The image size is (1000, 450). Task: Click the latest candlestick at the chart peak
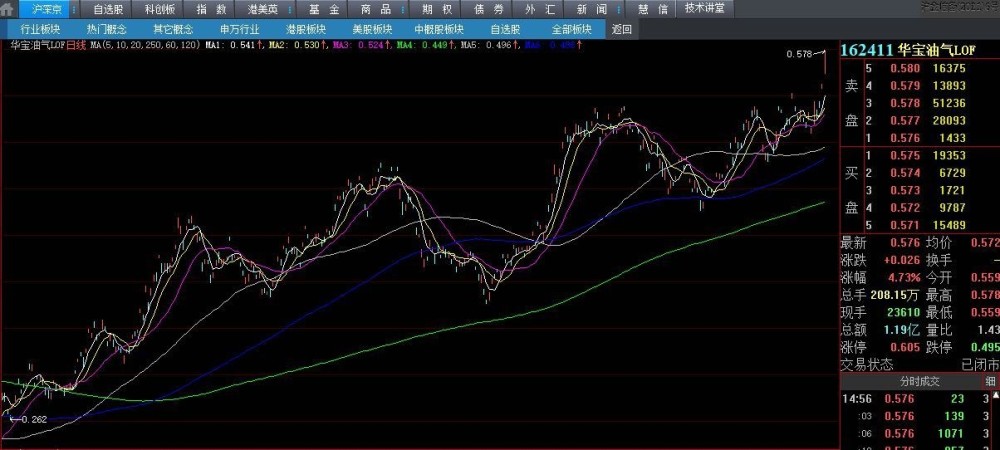pos(825,62)
